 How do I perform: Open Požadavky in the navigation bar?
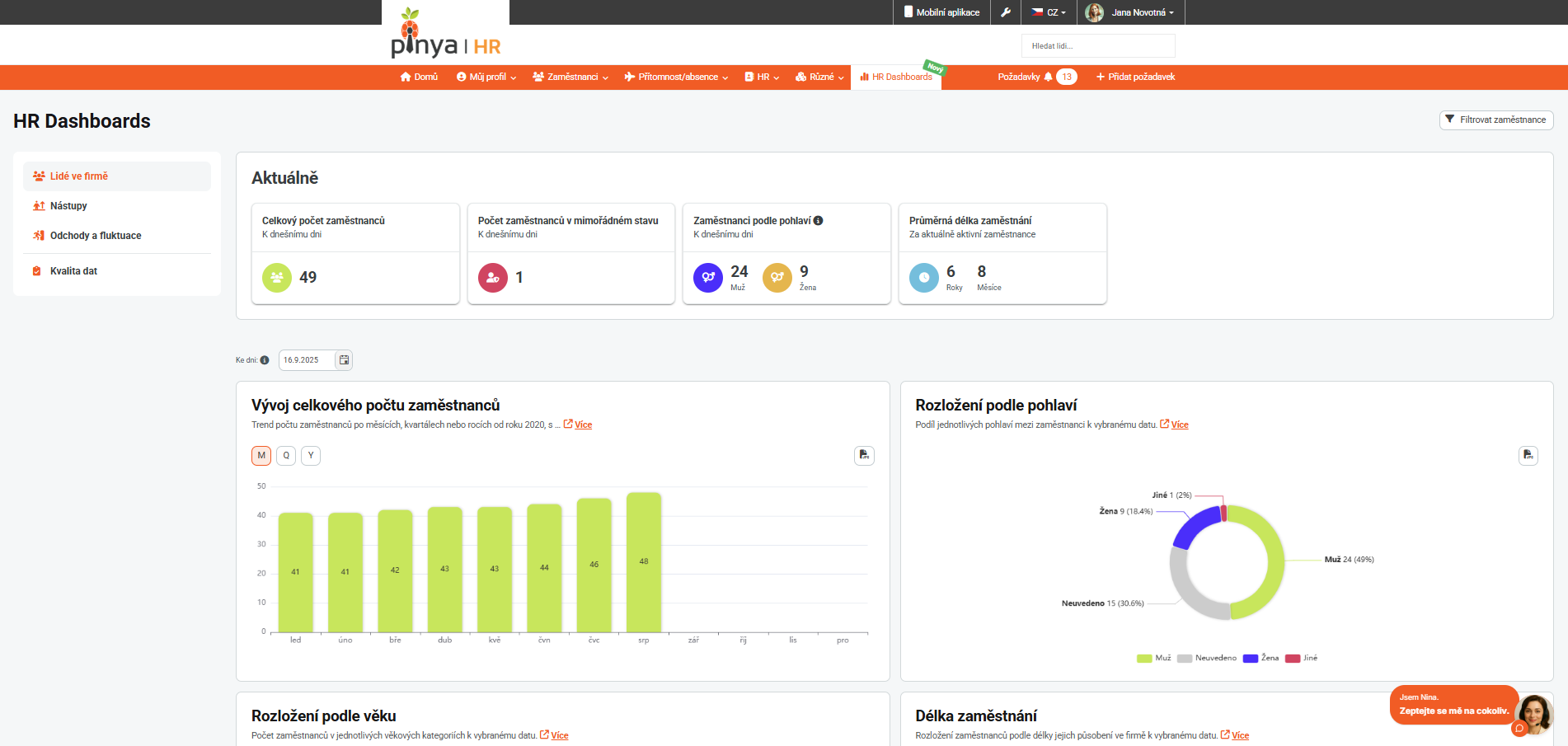coord(1019,77)
